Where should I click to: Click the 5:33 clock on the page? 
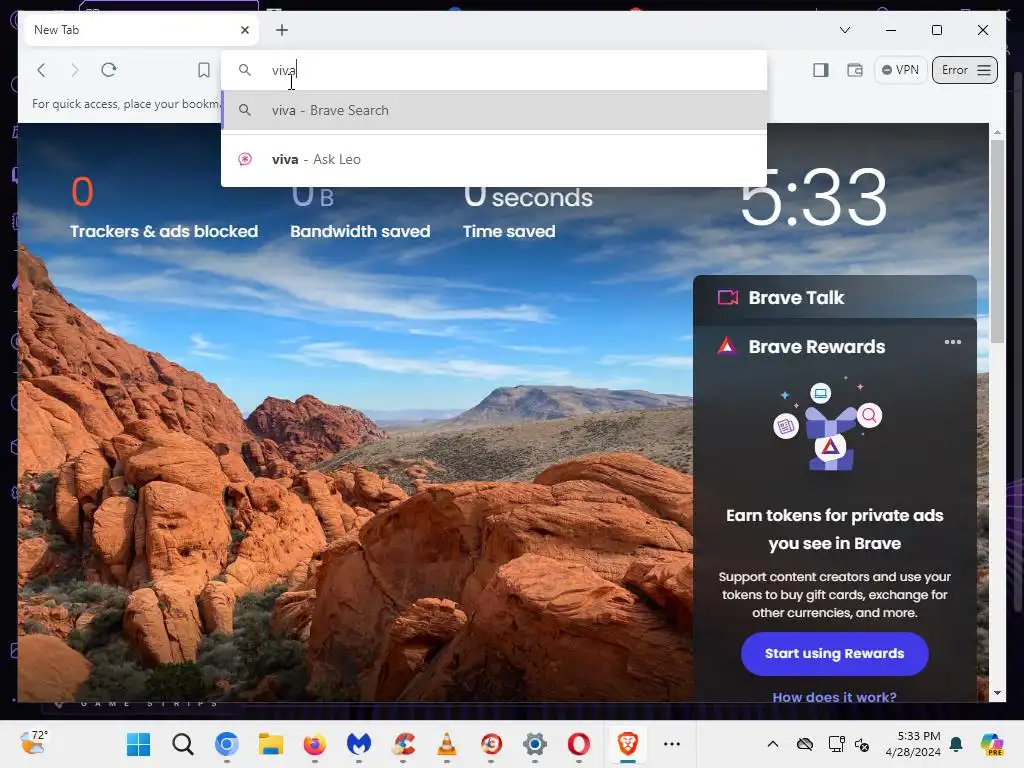(x=814, y=197)
